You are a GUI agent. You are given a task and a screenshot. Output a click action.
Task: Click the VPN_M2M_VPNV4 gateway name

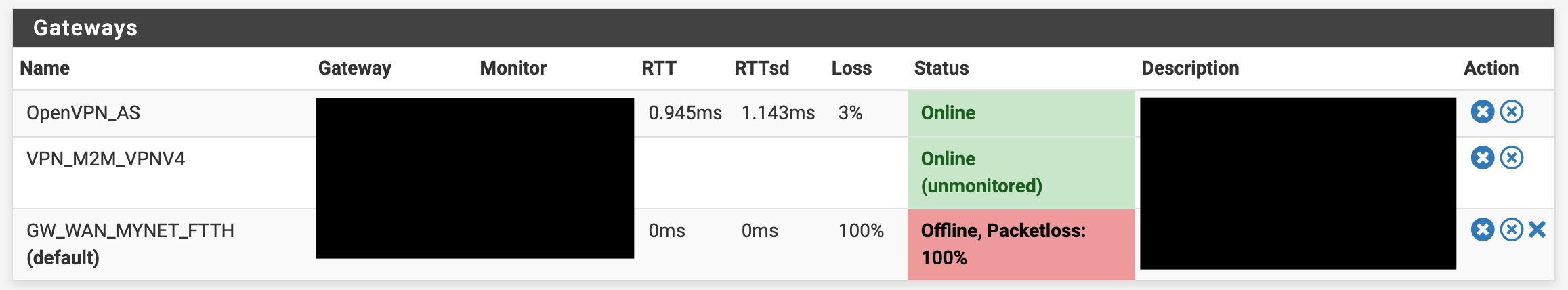[x=106, y=159]
